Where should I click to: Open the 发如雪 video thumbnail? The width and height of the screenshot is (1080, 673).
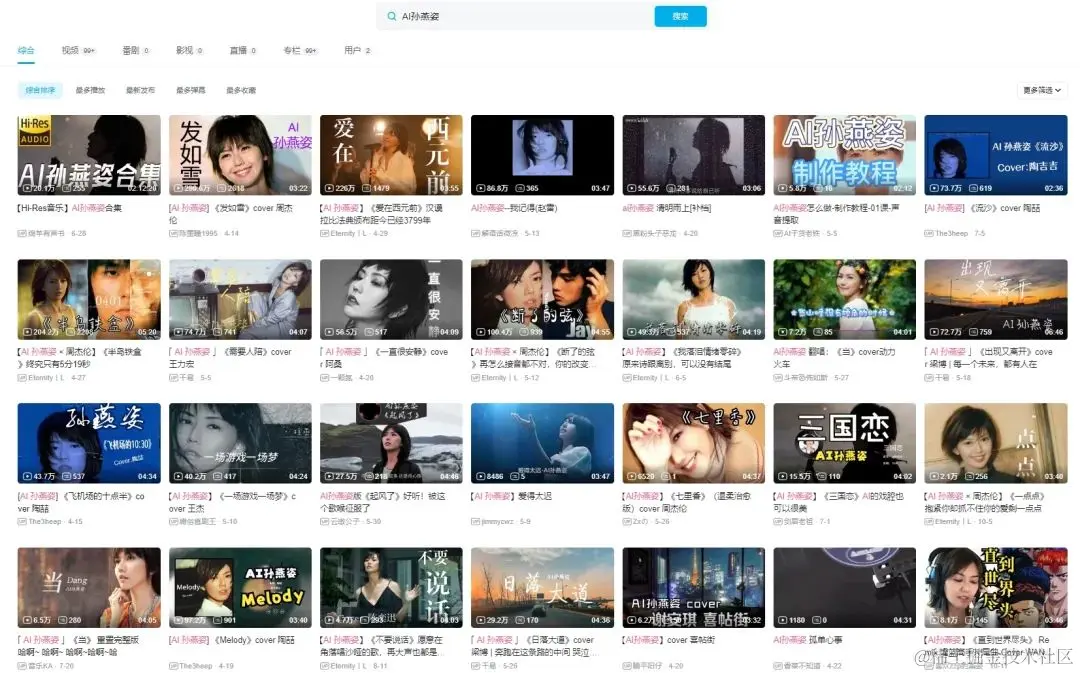coord(240,155)
